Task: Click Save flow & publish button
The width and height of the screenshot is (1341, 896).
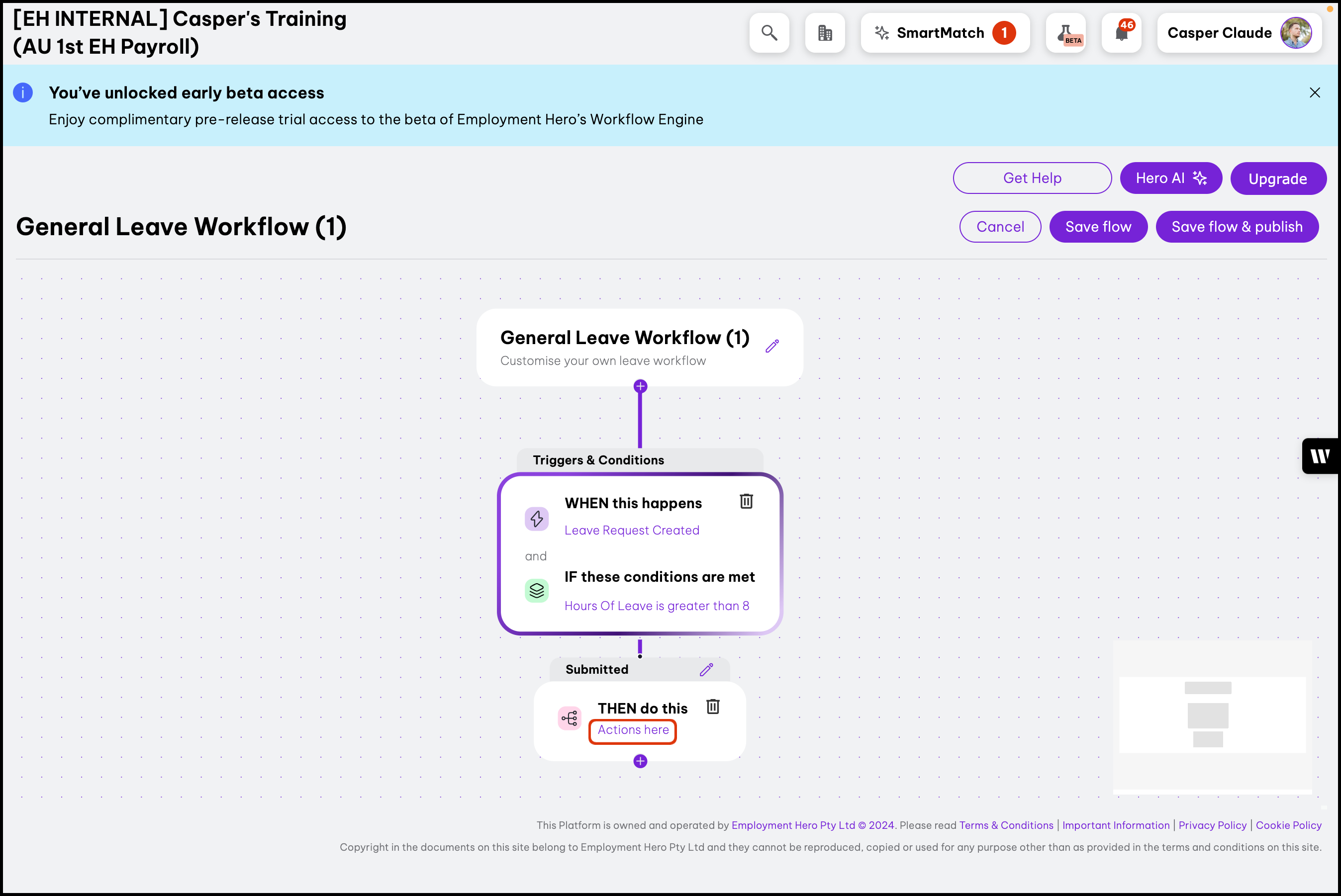Action: click(1237, 227)
